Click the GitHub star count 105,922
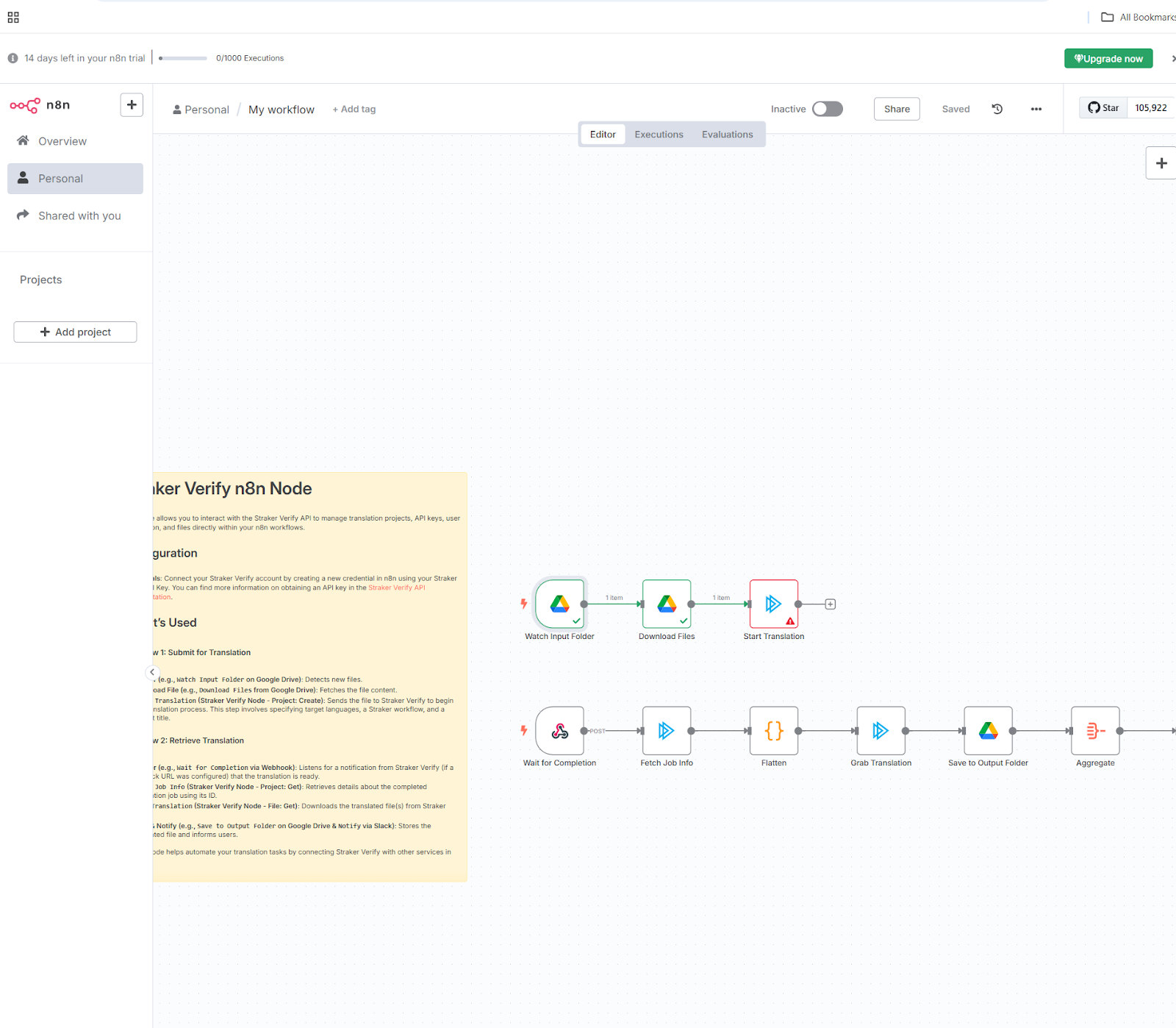Image resolution: width=1176 pixels, height=1028 pixels. (x=1150, y=108)
